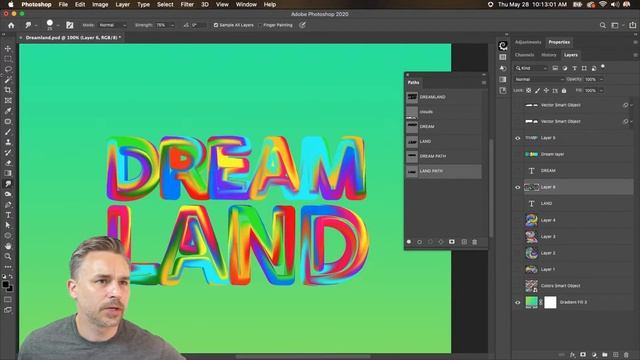Toggle the Sample All Layers checkbox
Viewport: 640px width, 360px height.
coord(216,25)
